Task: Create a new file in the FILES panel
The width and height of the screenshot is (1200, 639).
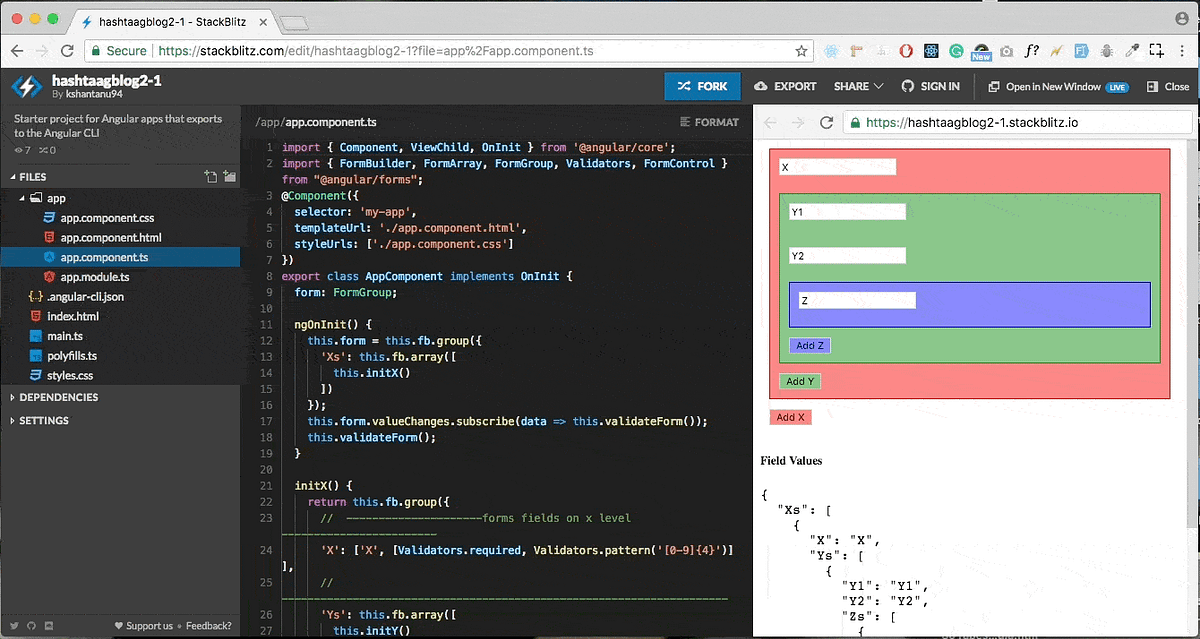Action: (x=213, y=176)
